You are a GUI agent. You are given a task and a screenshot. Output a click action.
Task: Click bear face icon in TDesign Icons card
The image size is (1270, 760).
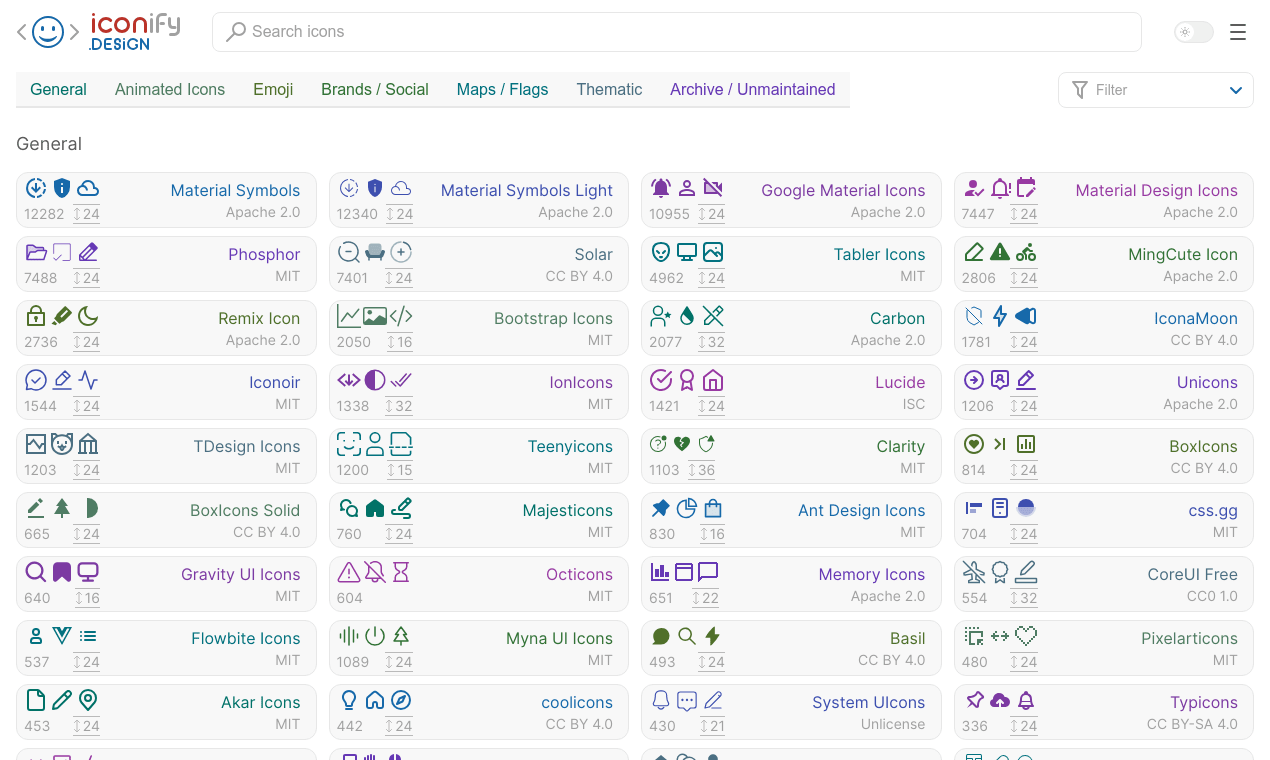pyautogui.click(x=62, y=444)
